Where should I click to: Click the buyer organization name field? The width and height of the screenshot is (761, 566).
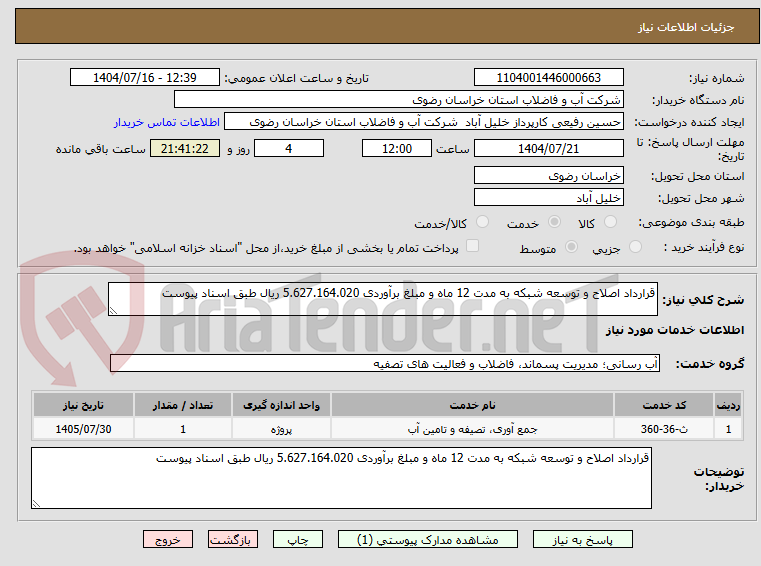(x=398, y=100)
